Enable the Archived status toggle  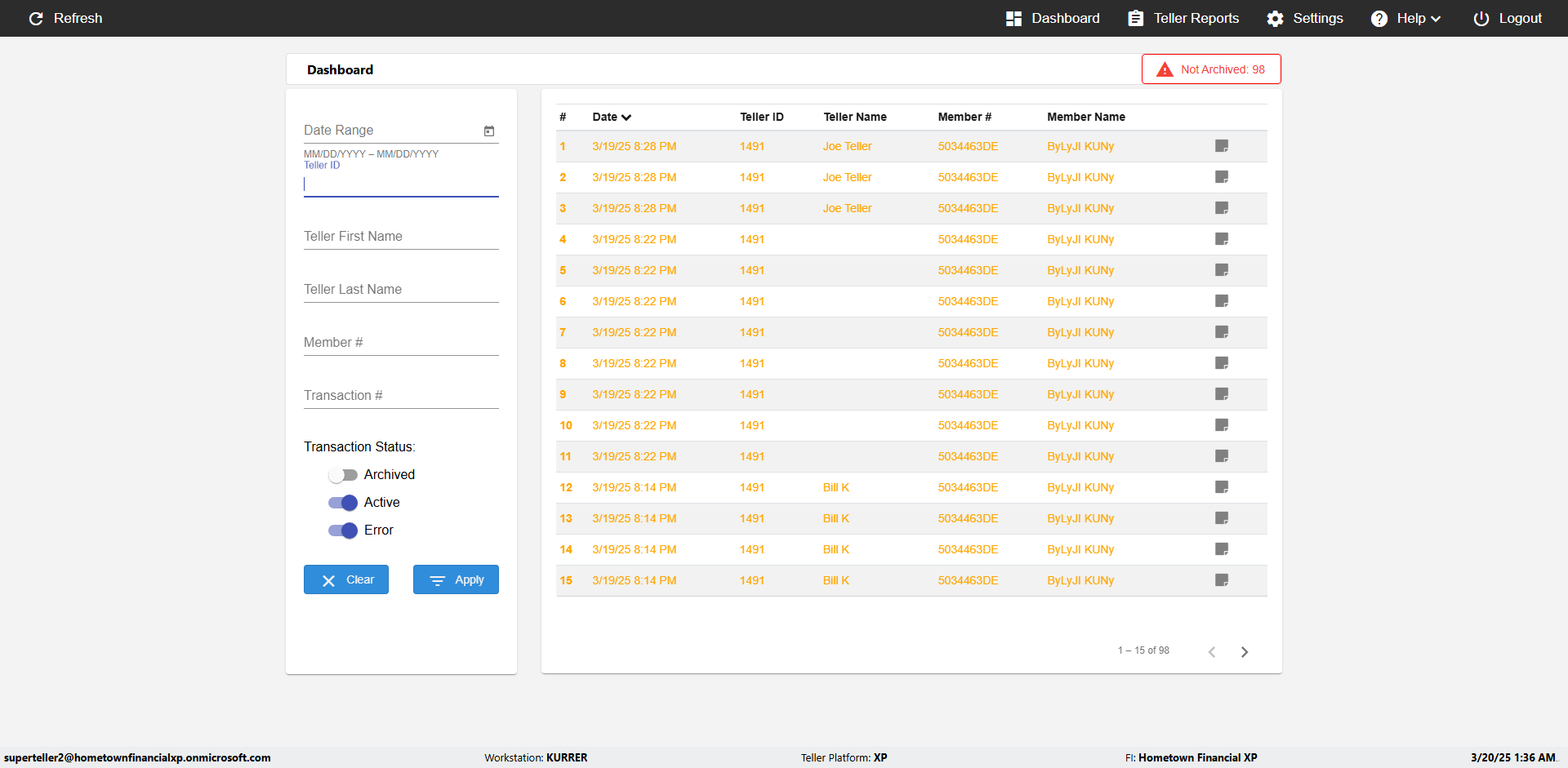343,475
